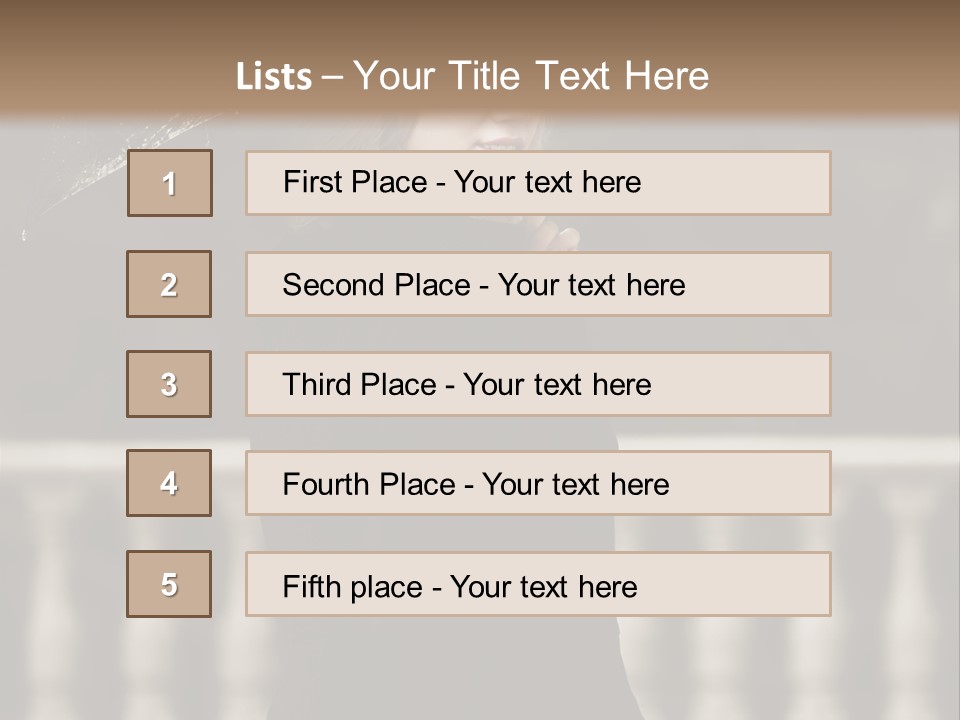Click the 'First Place' text bar
960x720 pixels.
(x=538, y=183)
